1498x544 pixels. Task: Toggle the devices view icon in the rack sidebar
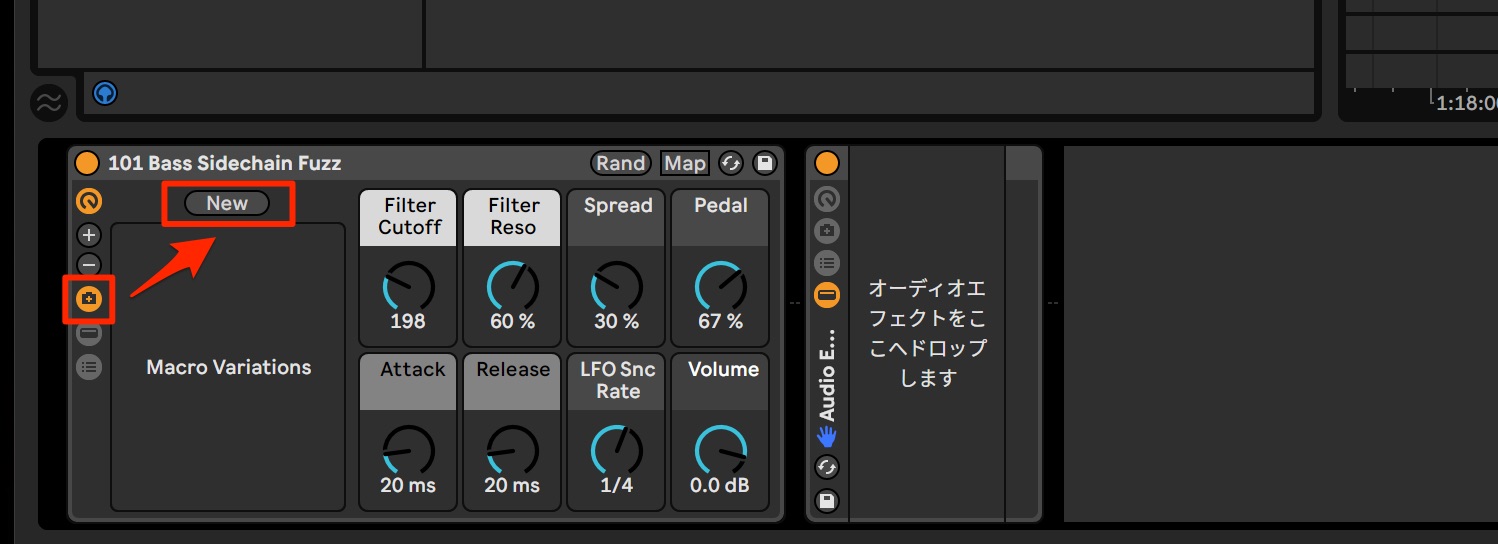click(x=89, y=333)
